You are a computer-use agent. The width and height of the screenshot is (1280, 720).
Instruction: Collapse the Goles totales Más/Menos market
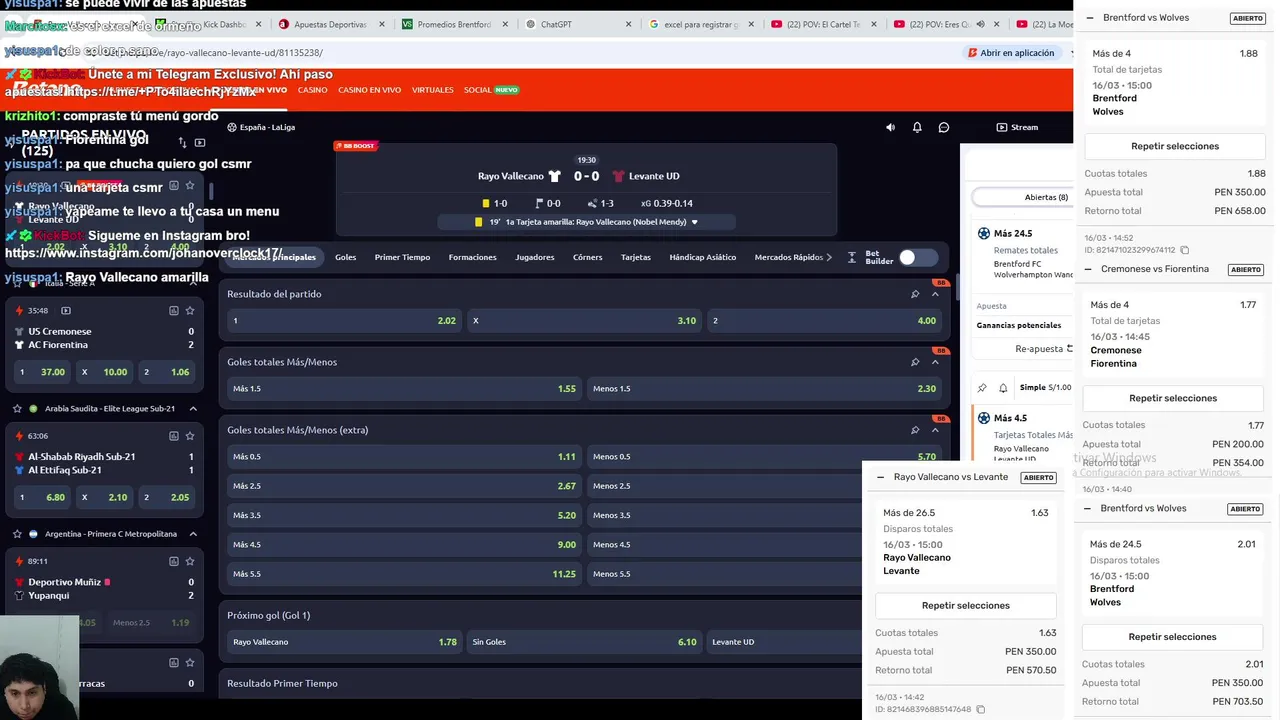pyautogui.click(x=935, y=362)
